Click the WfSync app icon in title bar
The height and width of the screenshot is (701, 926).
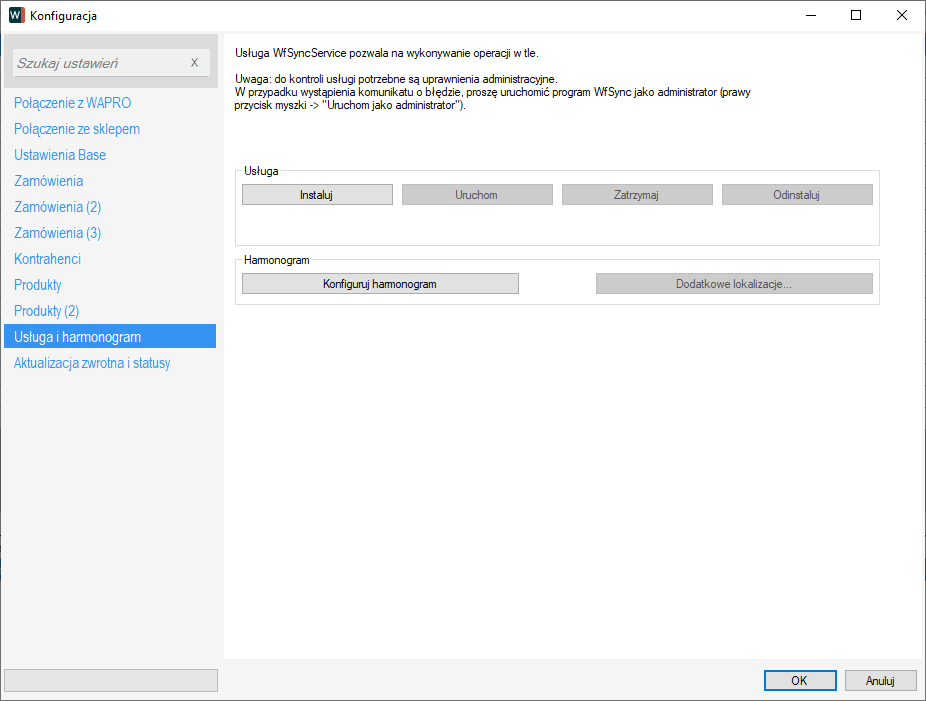click(16, 15)
